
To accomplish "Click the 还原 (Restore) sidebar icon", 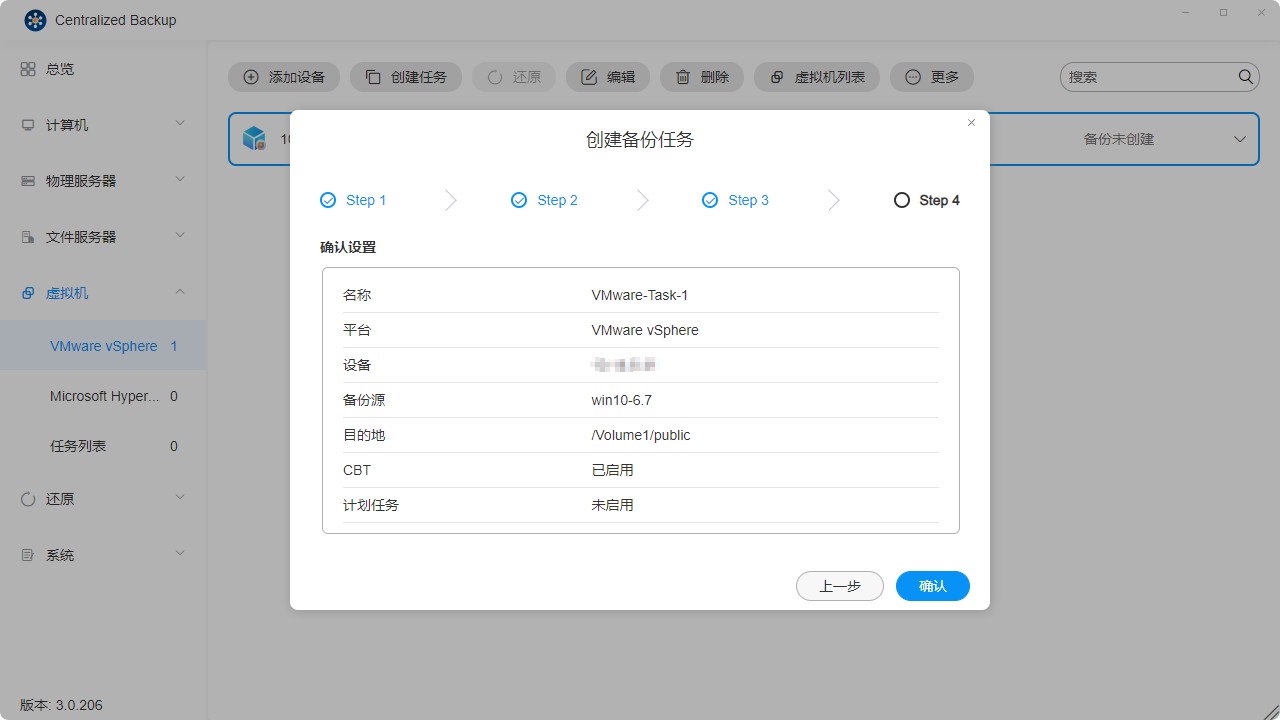I will [29, 498].
